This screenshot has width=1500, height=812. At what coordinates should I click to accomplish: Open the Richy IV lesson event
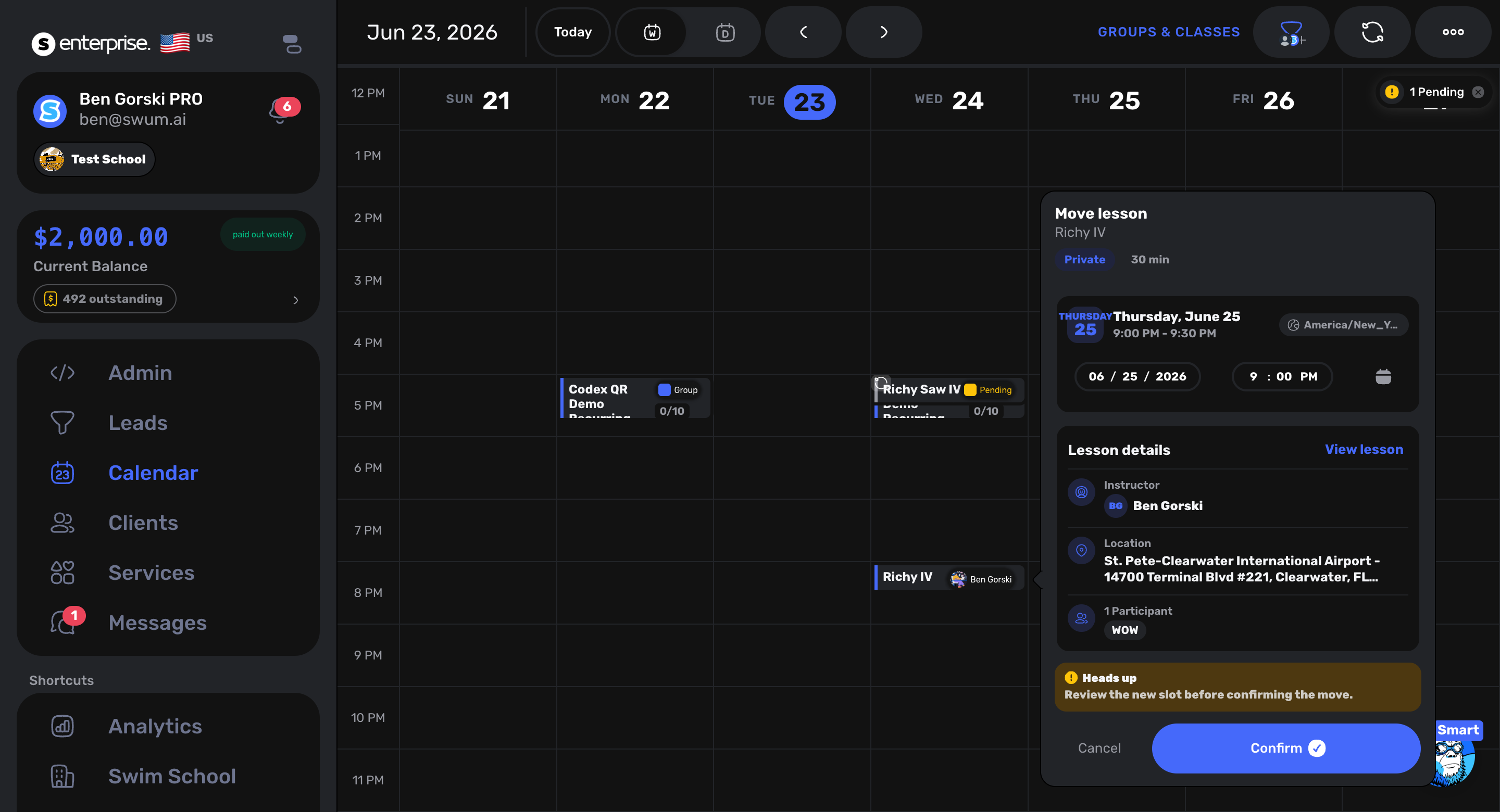pyautogui.click(x=949, y=577)
